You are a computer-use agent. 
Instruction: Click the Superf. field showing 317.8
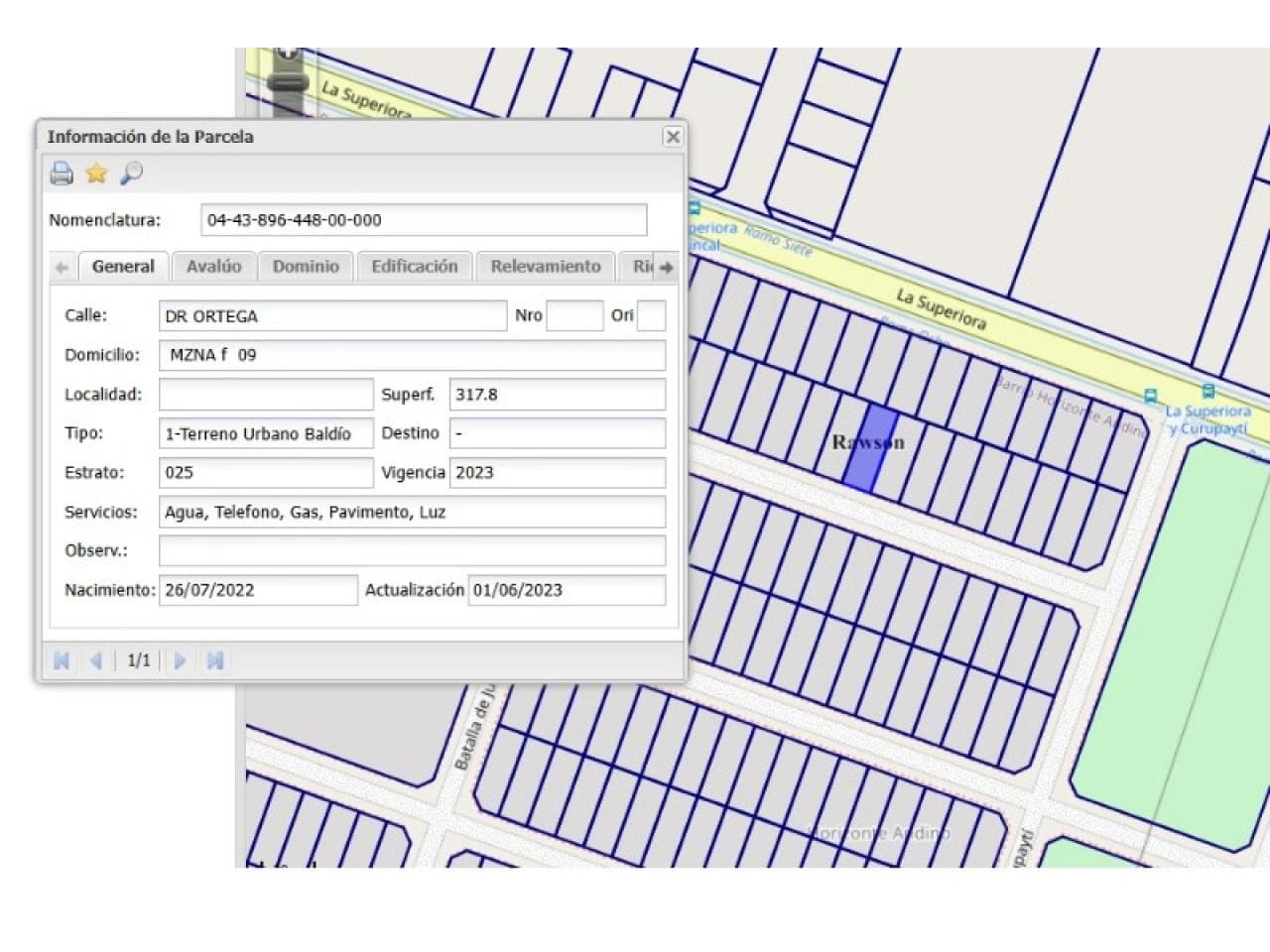(558, 395)
